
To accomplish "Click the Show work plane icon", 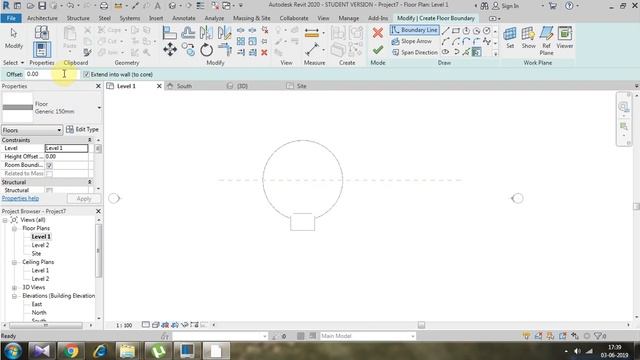I will 529,38.
